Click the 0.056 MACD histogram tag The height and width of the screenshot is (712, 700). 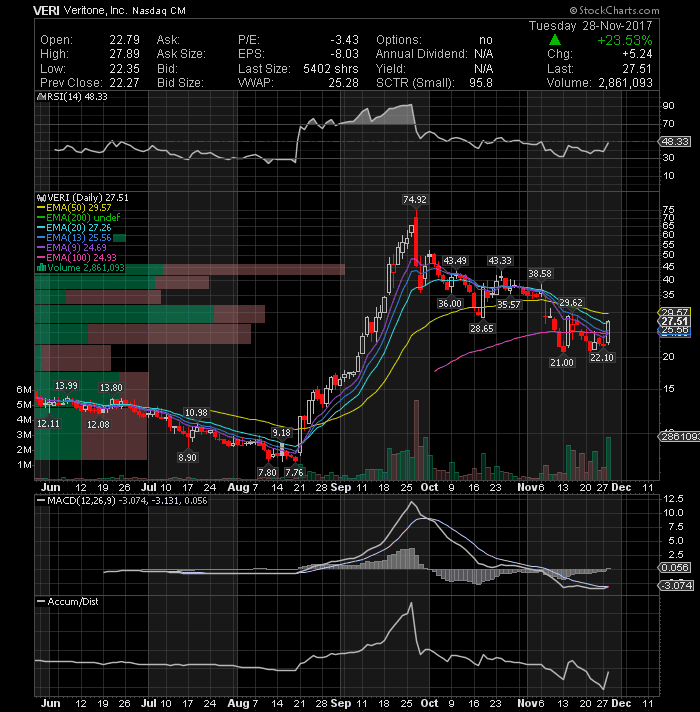(x=675, y=568)
